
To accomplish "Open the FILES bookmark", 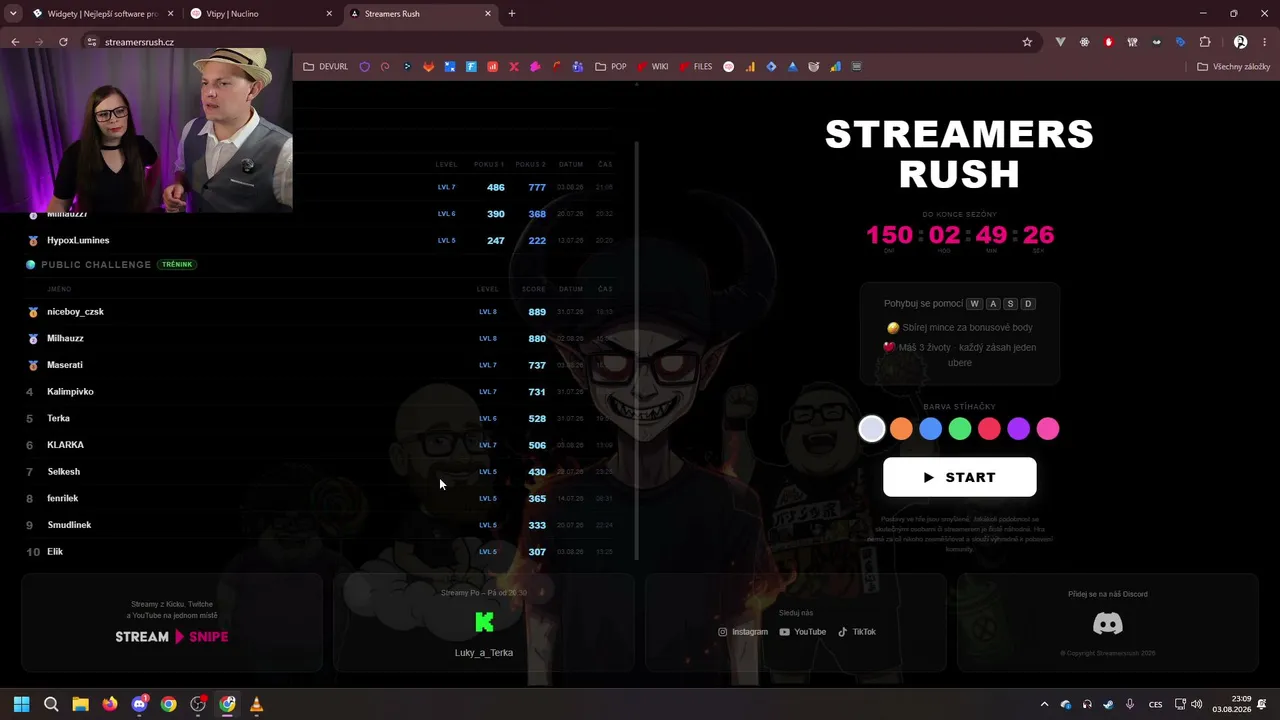I will 695,67.
